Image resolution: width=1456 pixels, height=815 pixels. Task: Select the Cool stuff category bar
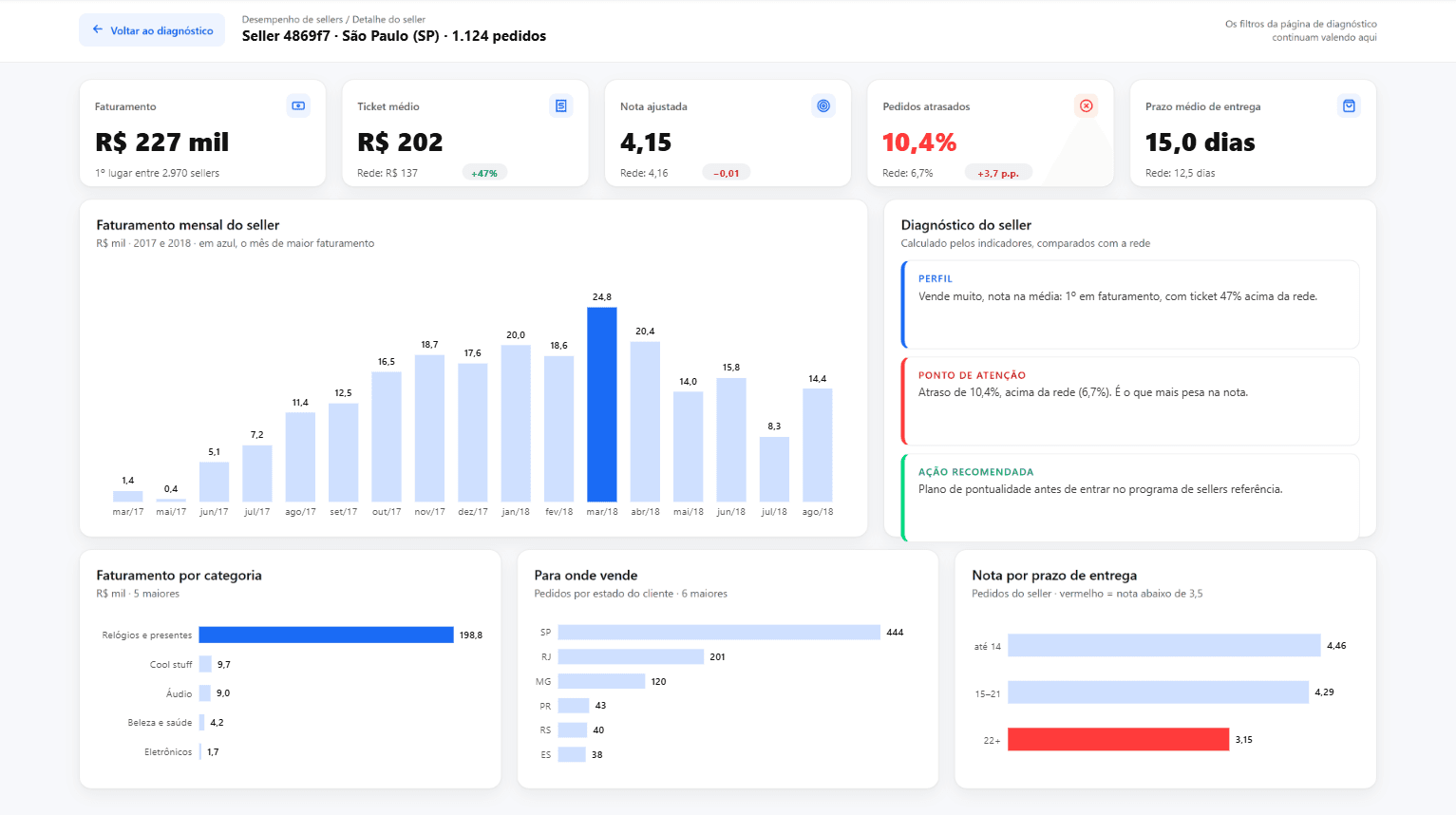205,664
